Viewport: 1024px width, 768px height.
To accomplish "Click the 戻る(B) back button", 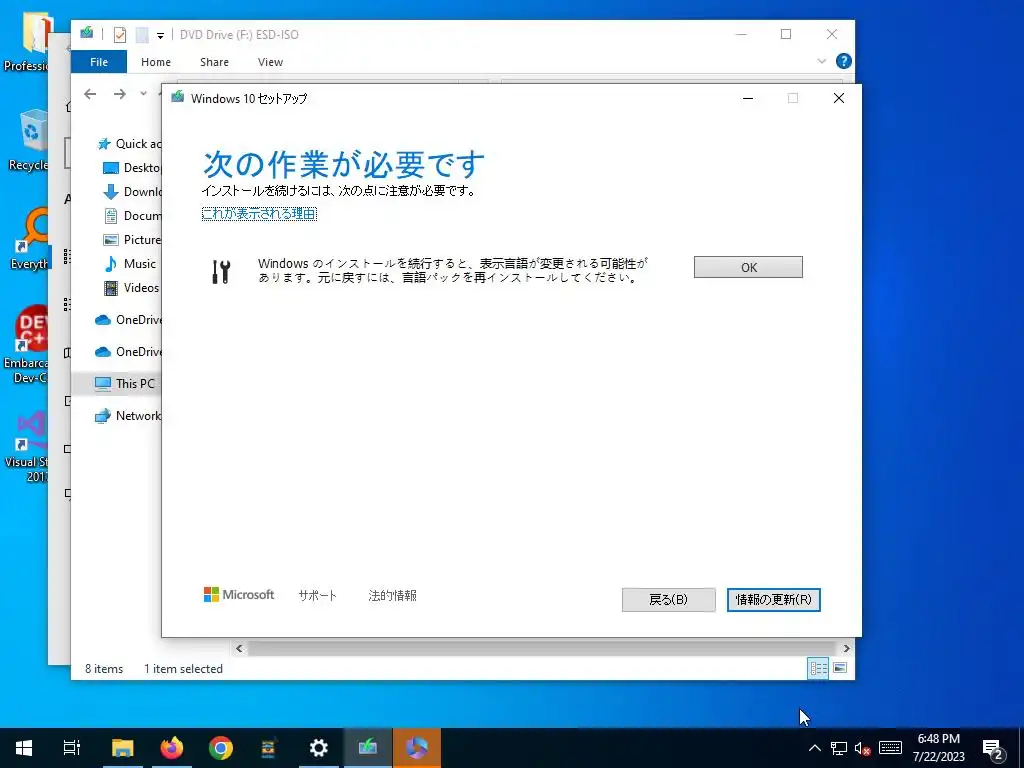I will click(x=668, y=600).
